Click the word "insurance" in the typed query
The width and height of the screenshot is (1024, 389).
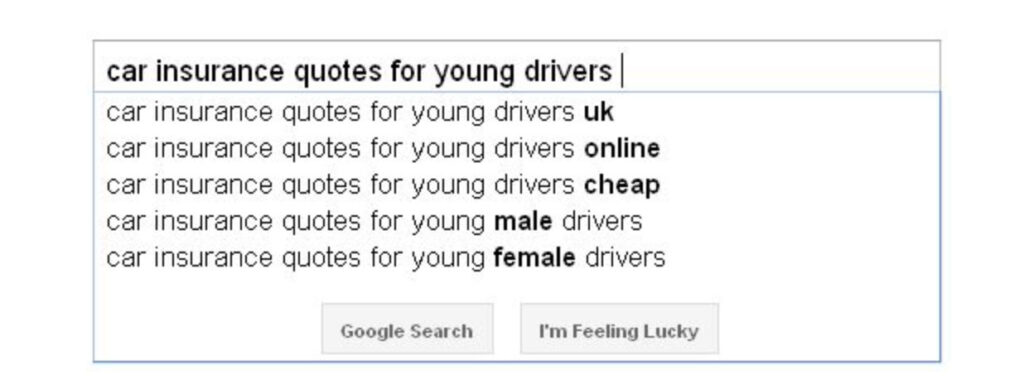coord(220,72)
